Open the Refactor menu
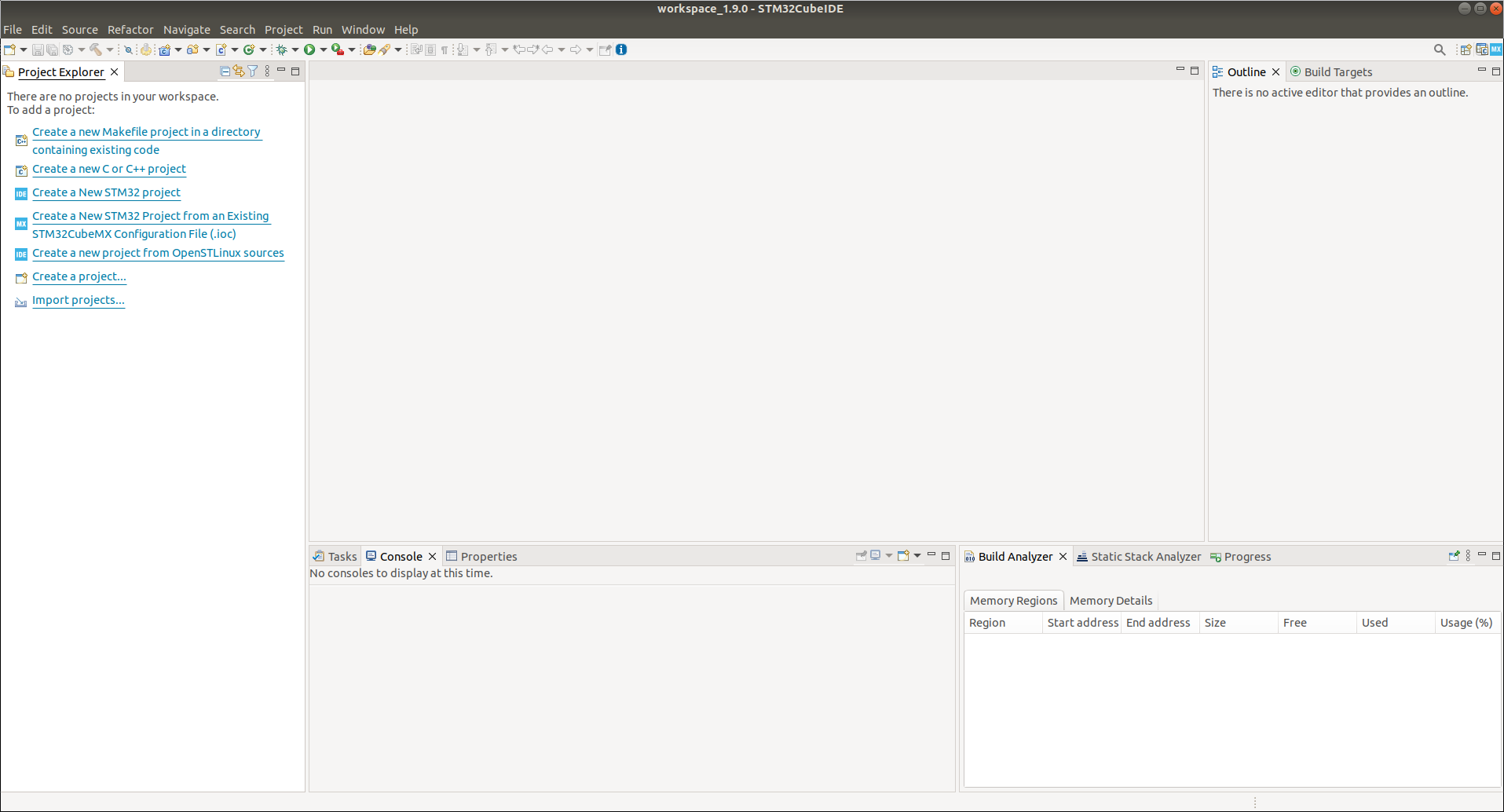 pyautogui.click(x=130, y=30)
